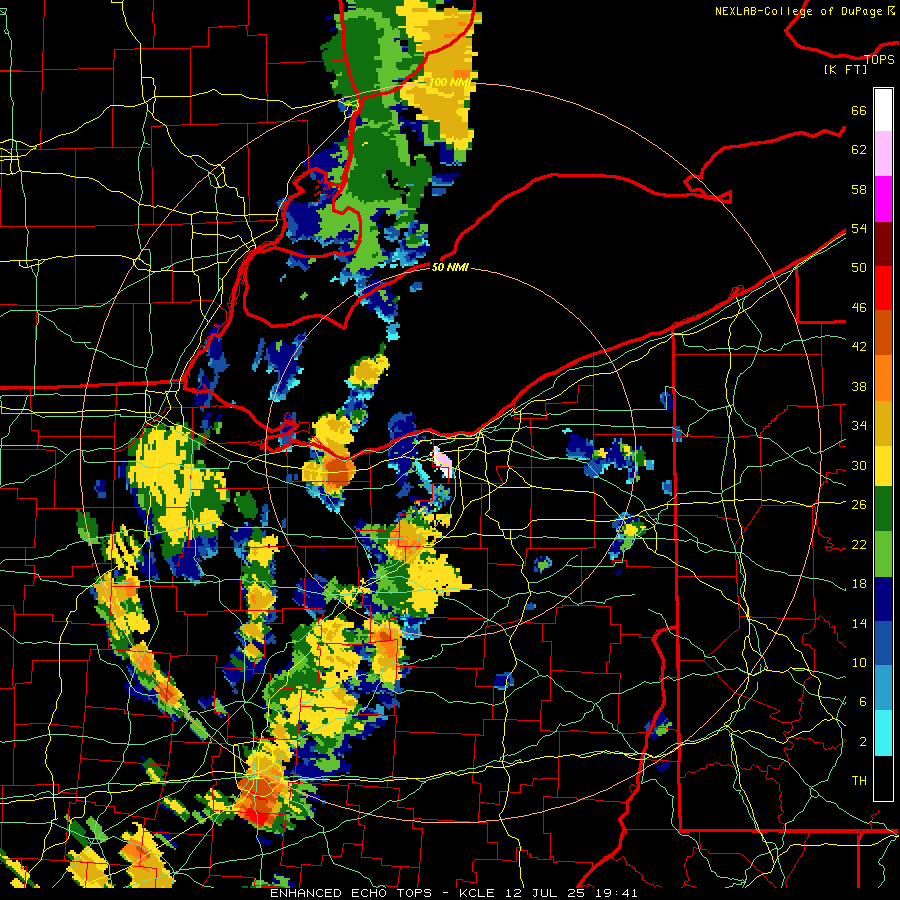The image size is (900, 900).
Task: Click the "10" legend value
Action: click(859, 662)
